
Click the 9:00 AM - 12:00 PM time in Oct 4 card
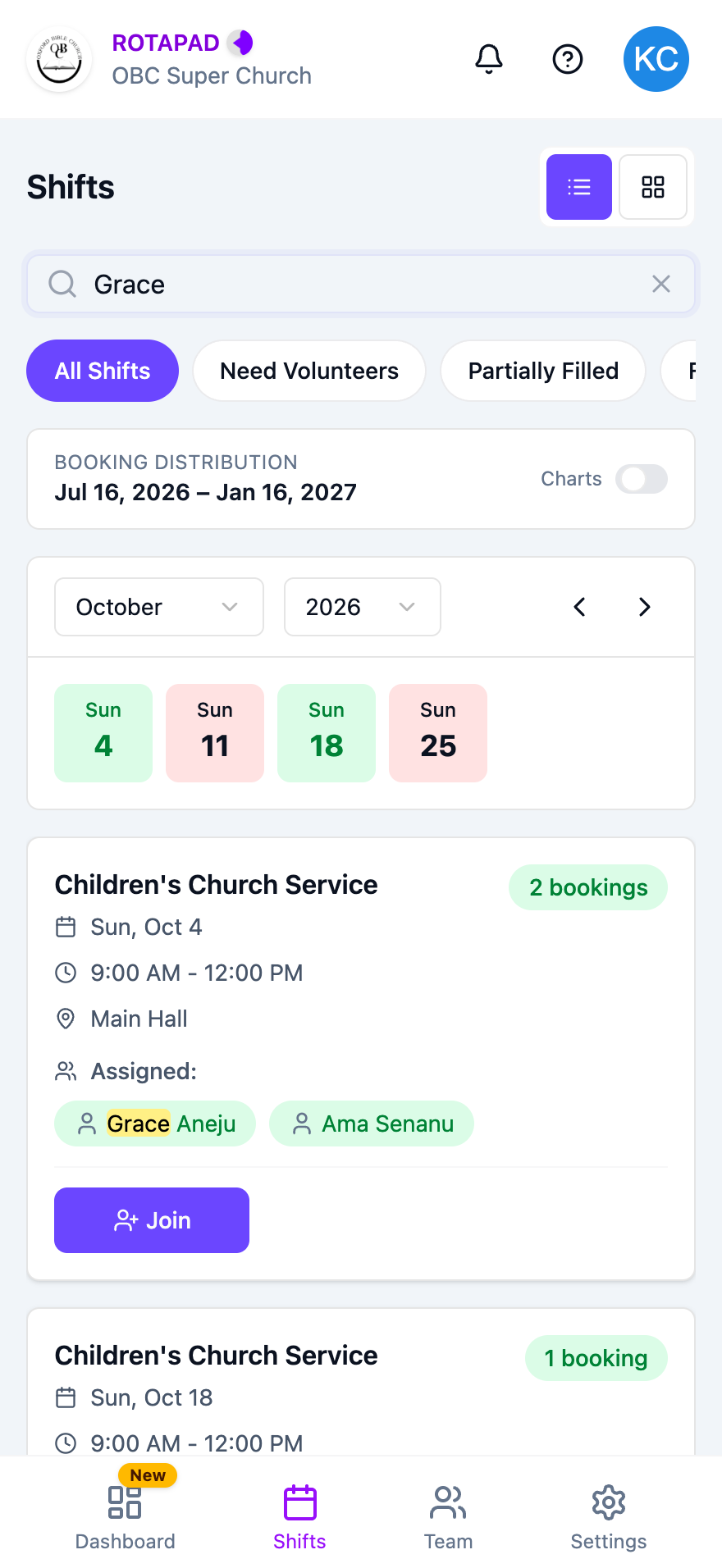(197, 973)
